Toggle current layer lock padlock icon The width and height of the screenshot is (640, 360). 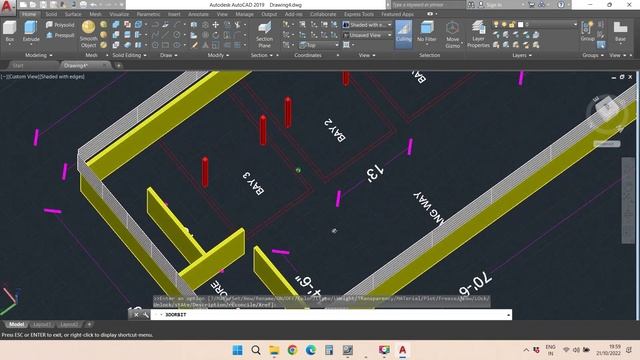(x=512, y=25)
